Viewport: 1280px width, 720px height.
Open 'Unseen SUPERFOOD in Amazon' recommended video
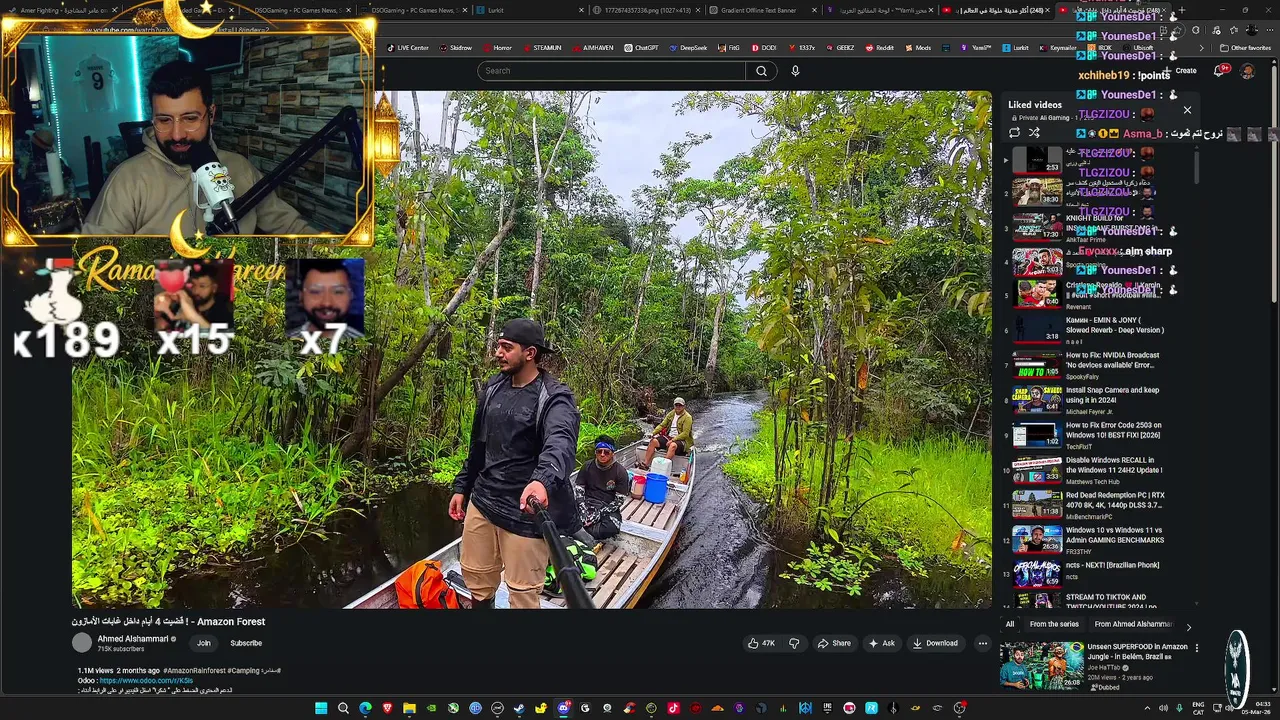click(1094, 666)
